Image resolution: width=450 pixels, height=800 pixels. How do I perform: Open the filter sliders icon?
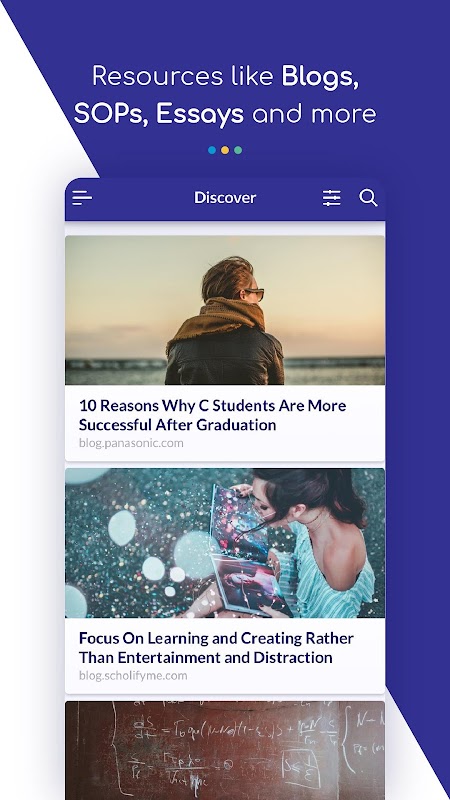pos(332,198)
